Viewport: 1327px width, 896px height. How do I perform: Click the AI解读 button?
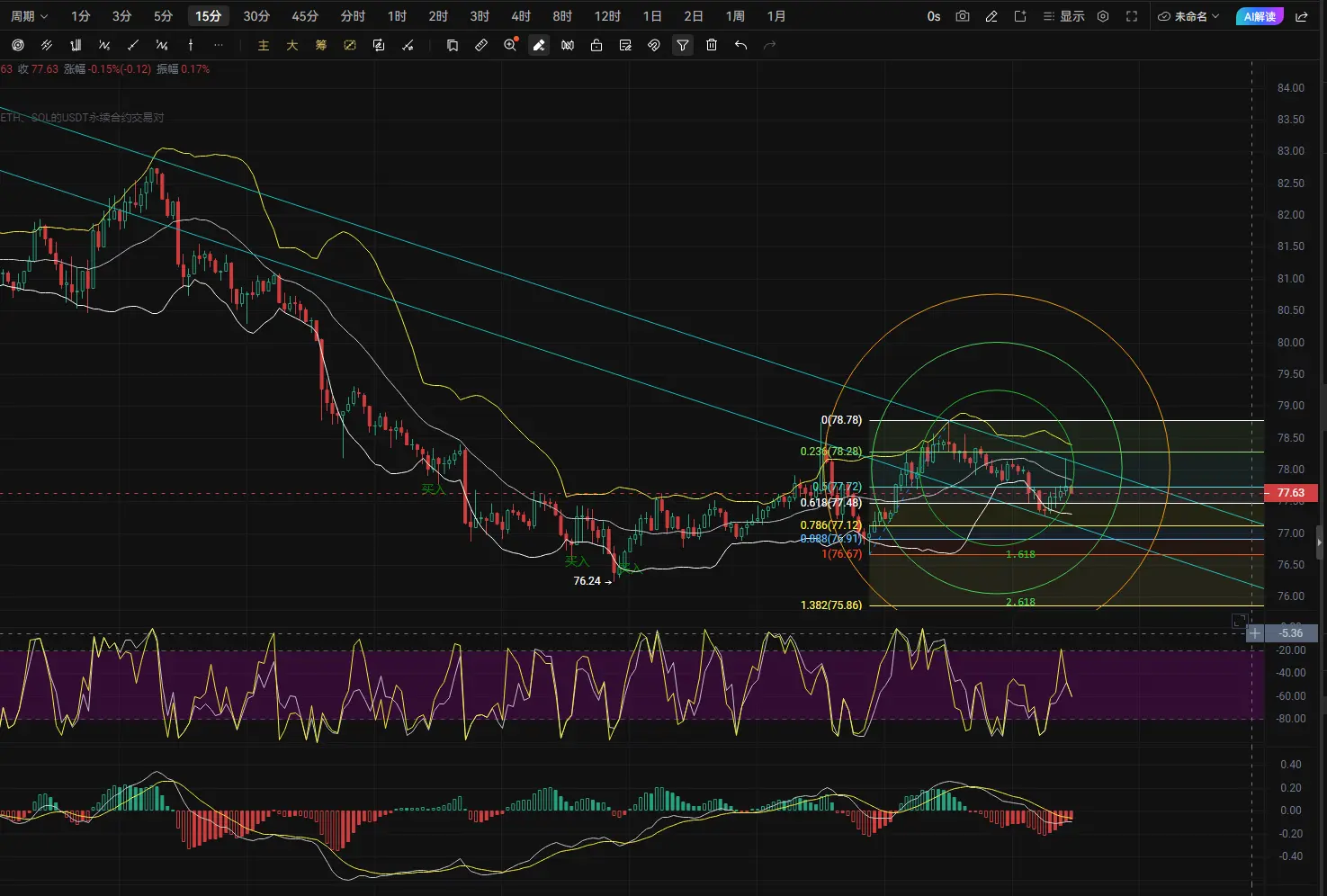coord(1260,16)
